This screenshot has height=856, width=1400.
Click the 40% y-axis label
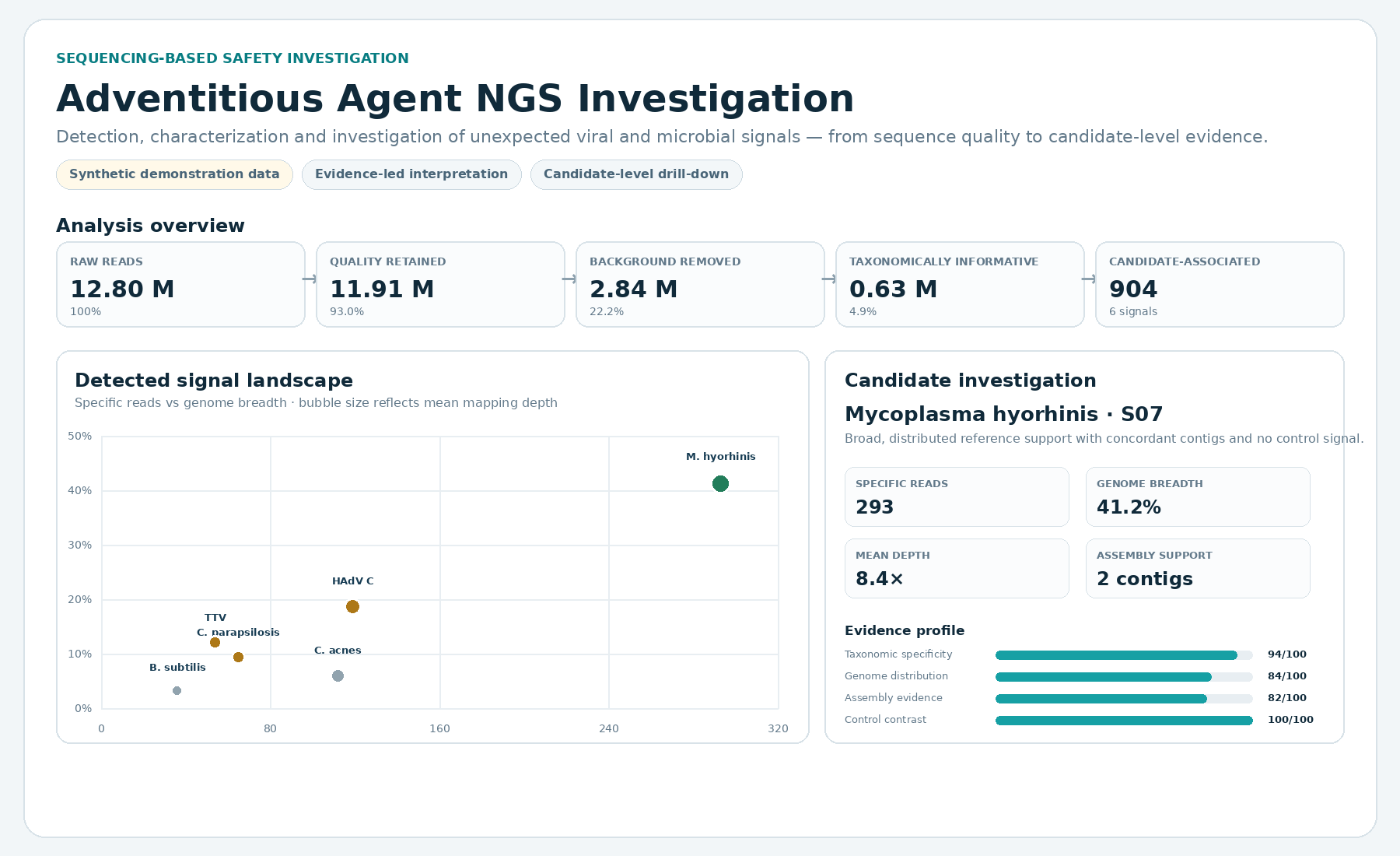coord(80,490)
